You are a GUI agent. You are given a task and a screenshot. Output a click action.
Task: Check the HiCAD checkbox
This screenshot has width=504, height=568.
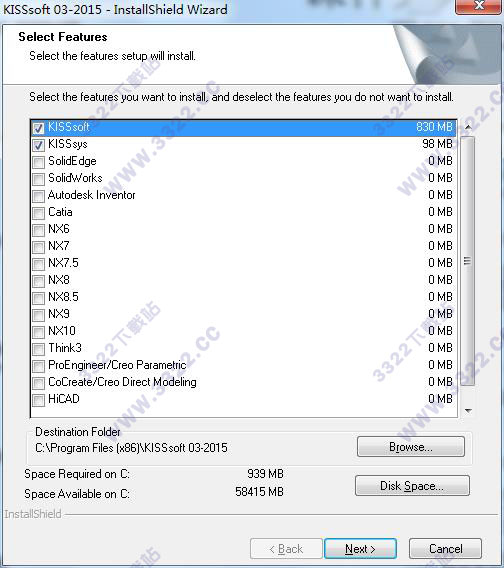tap(38, 401)
